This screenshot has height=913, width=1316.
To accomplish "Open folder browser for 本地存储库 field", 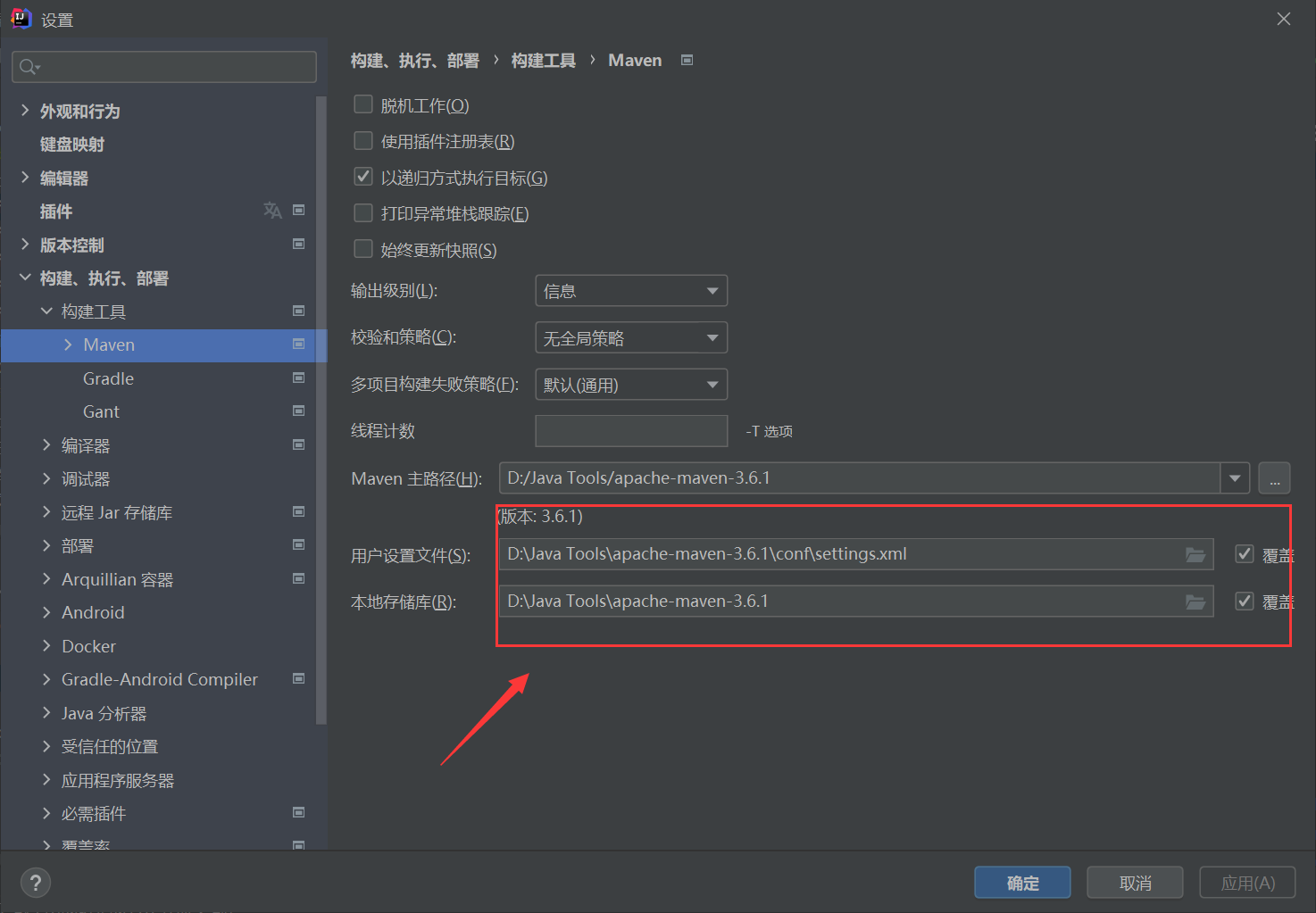I will (x=1195, y=601).
